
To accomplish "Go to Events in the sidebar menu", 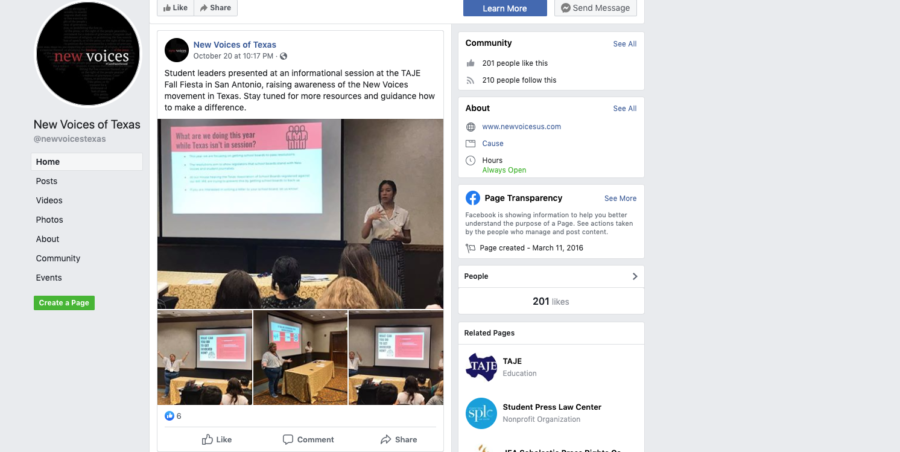I will coord(49,277).
